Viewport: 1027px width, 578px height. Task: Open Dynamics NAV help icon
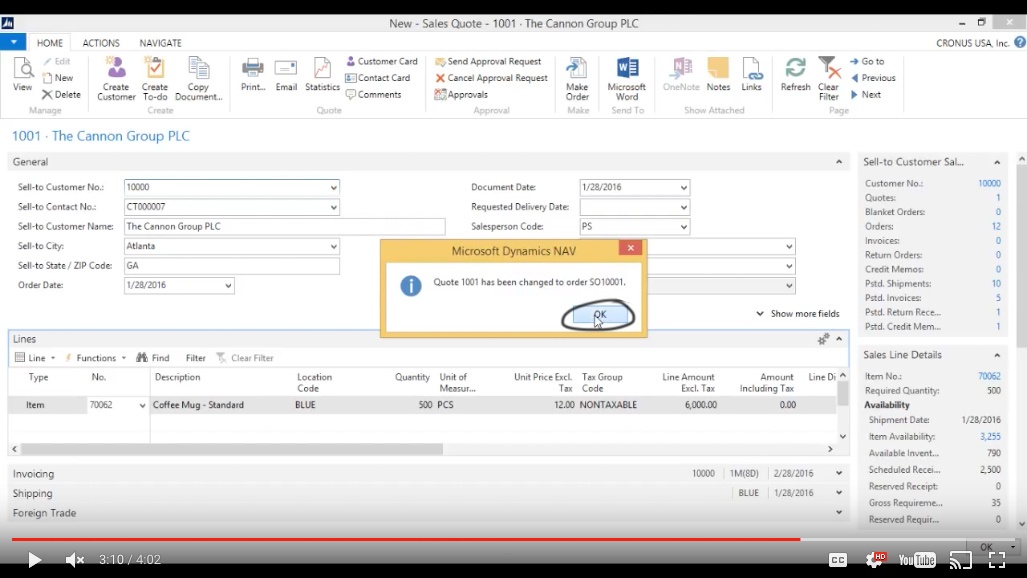pyautogui.click(x=1020, y=42)
